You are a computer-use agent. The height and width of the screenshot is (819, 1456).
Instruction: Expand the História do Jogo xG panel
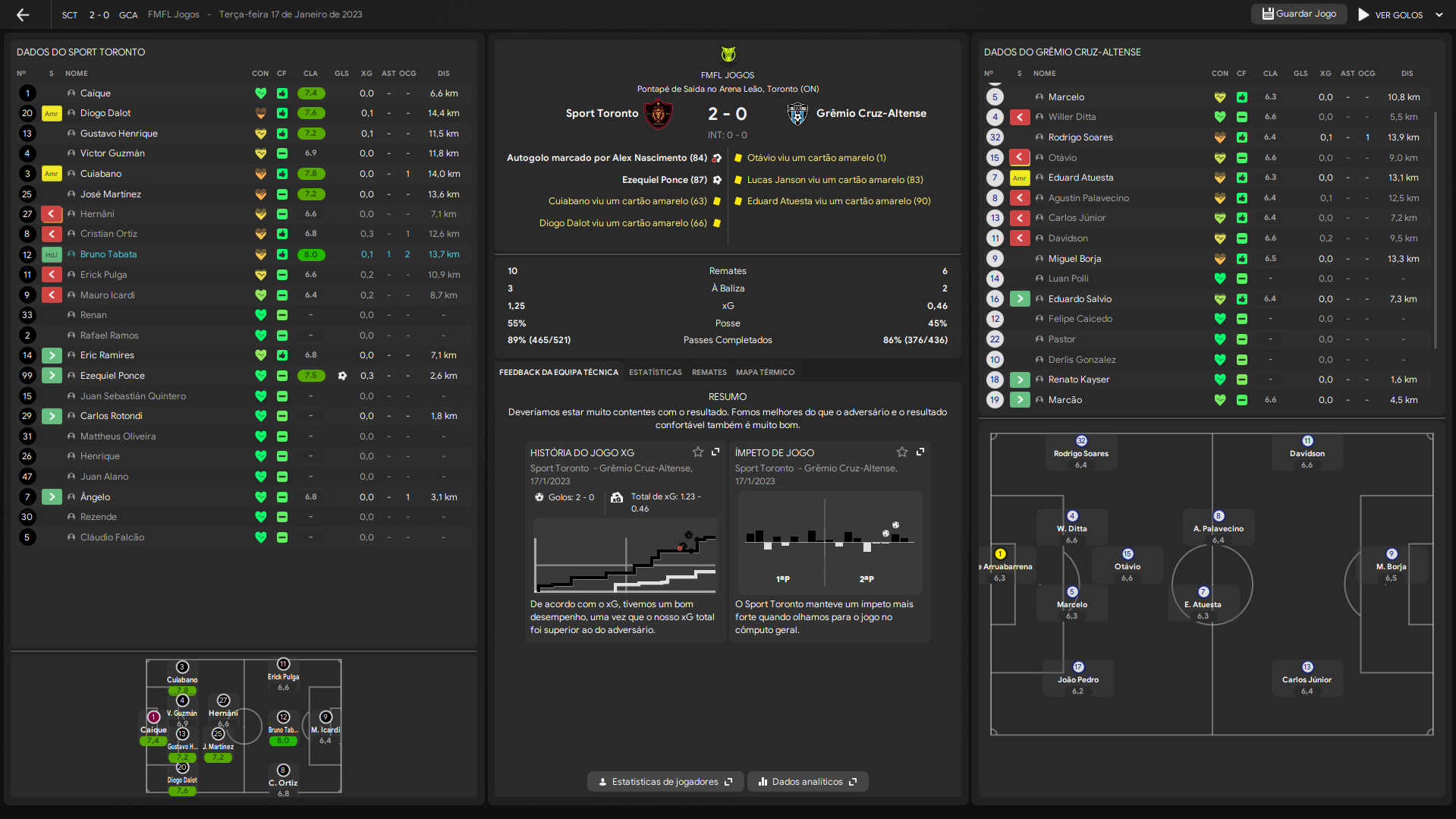[715, 452]
